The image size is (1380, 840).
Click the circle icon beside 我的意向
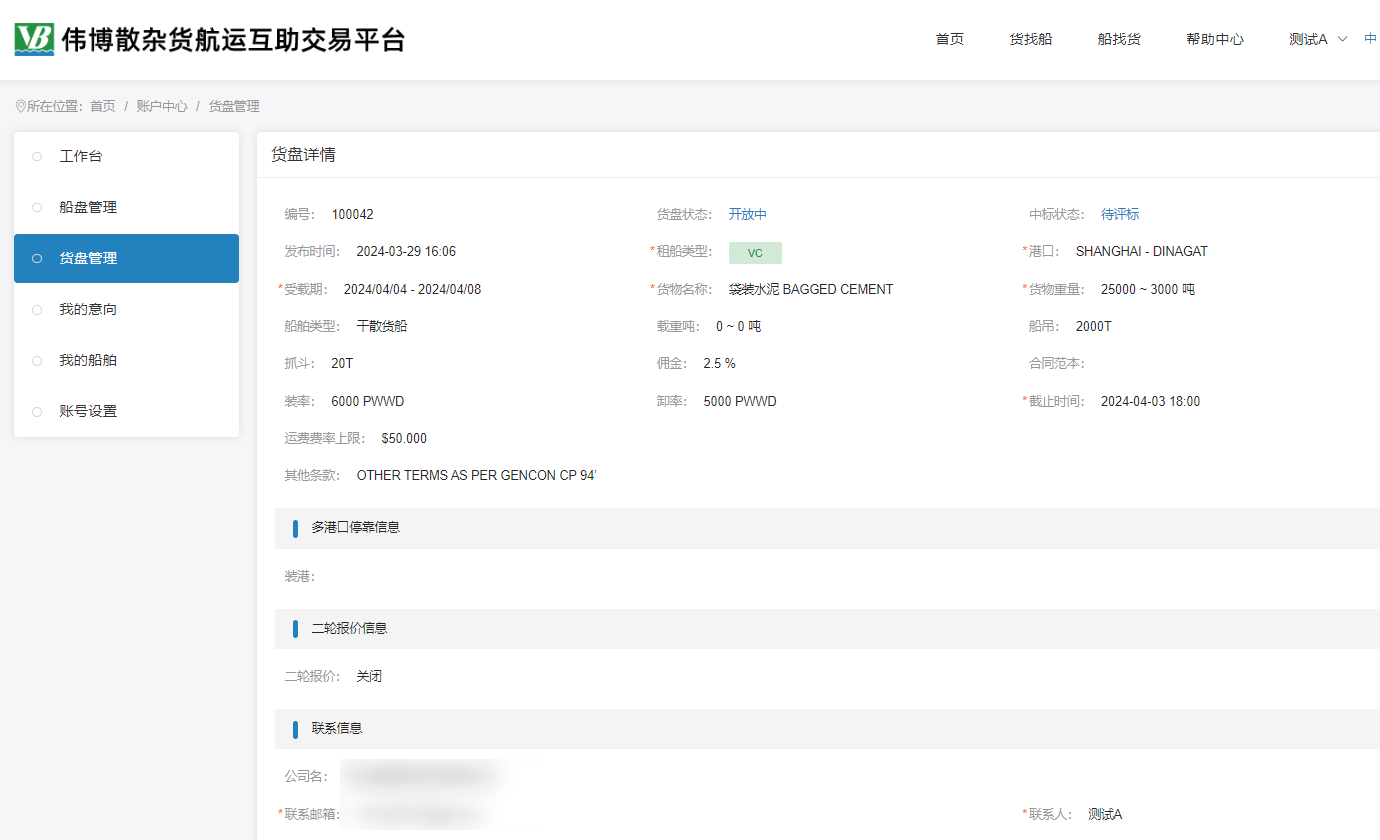click(x=37, y=310)
